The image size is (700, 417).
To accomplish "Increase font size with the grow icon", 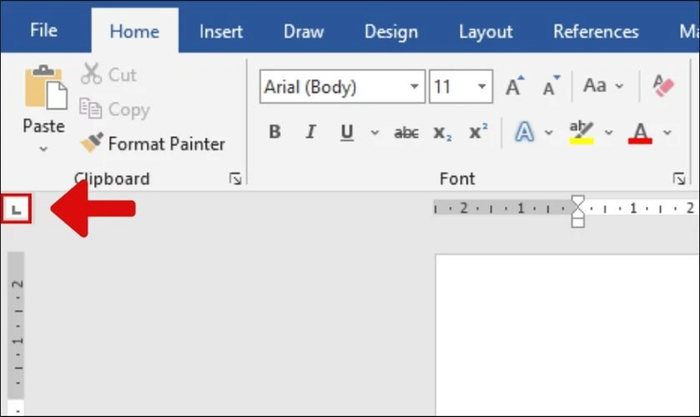I will click(x=515, y=86).
